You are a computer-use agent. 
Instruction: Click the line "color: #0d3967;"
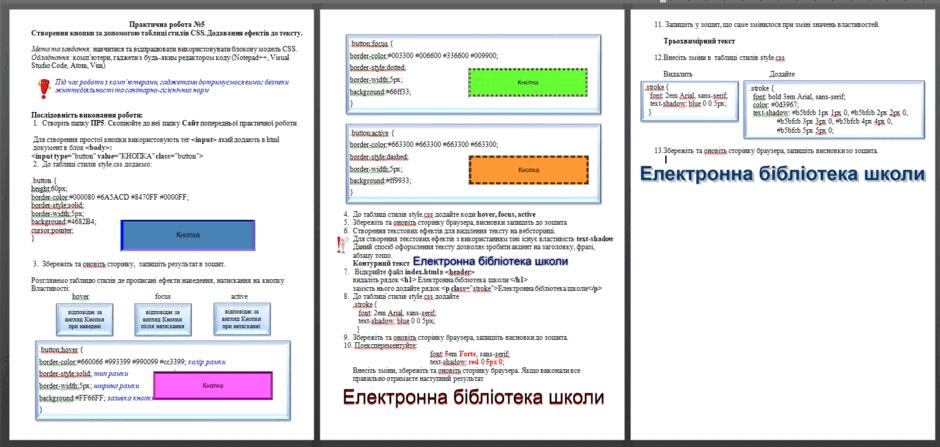coord(776,104)
